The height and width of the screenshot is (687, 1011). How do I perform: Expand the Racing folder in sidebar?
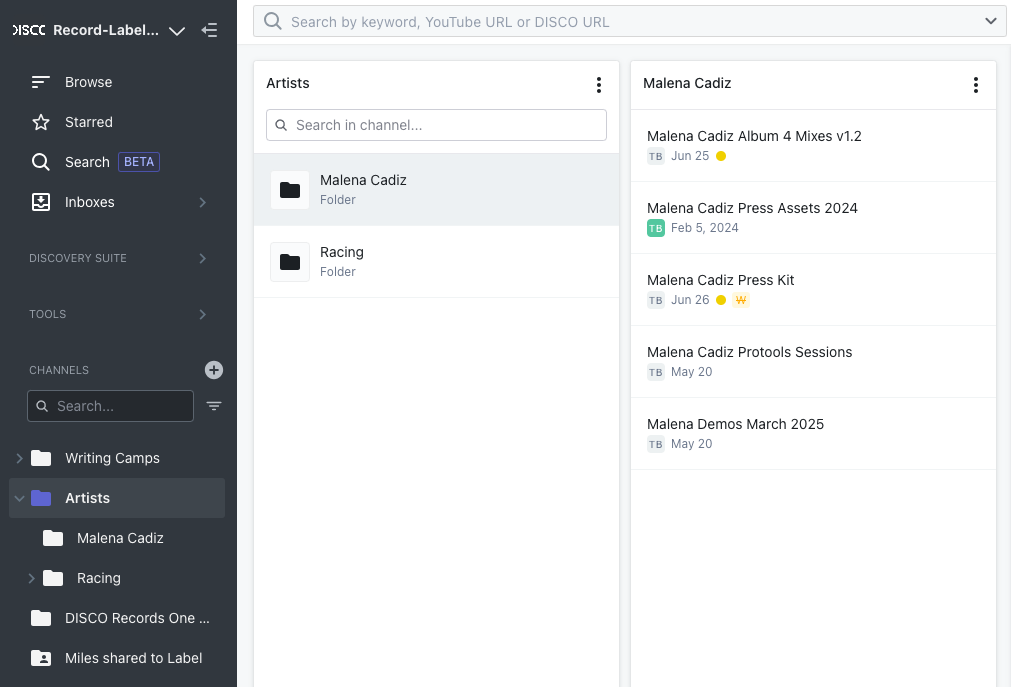tap(31, 579)
